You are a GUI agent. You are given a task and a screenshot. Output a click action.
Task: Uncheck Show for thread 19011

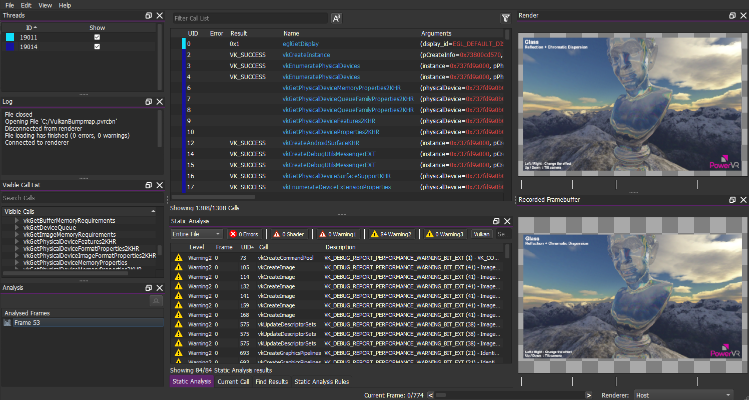(x=97, y=37)
